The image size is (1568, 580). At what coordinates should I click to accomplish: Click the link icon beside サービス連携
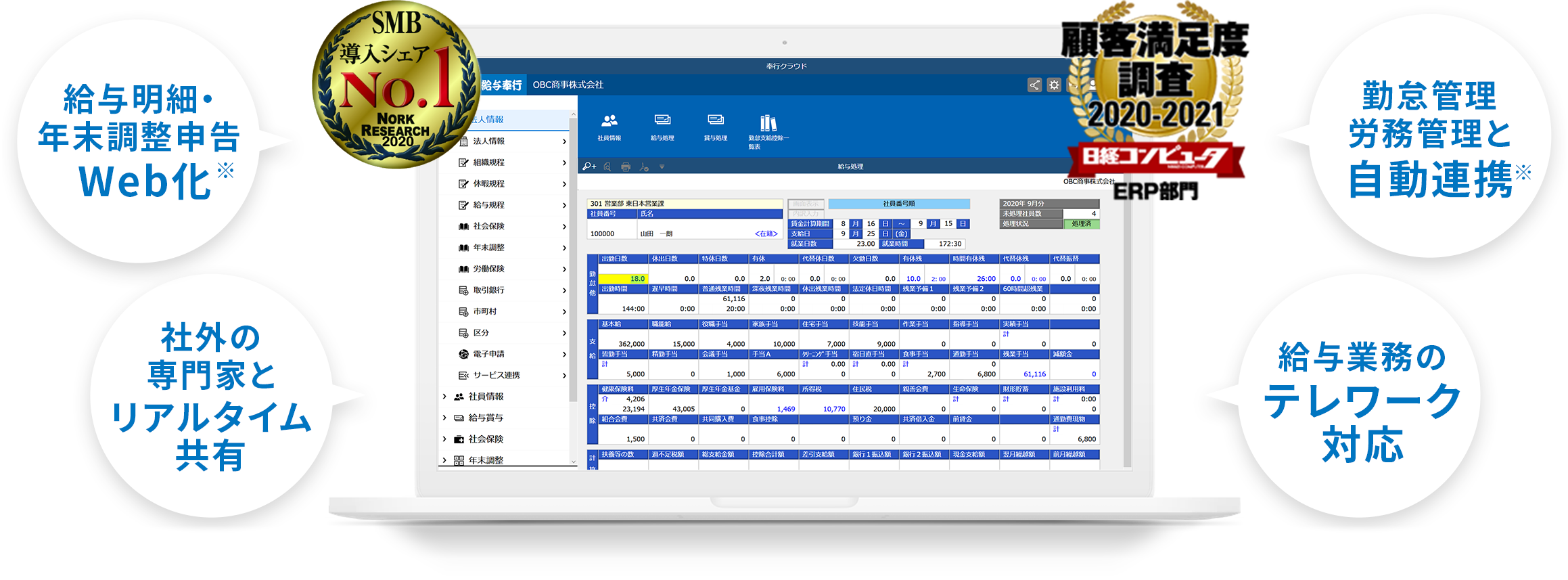click(x=464, y=376)
